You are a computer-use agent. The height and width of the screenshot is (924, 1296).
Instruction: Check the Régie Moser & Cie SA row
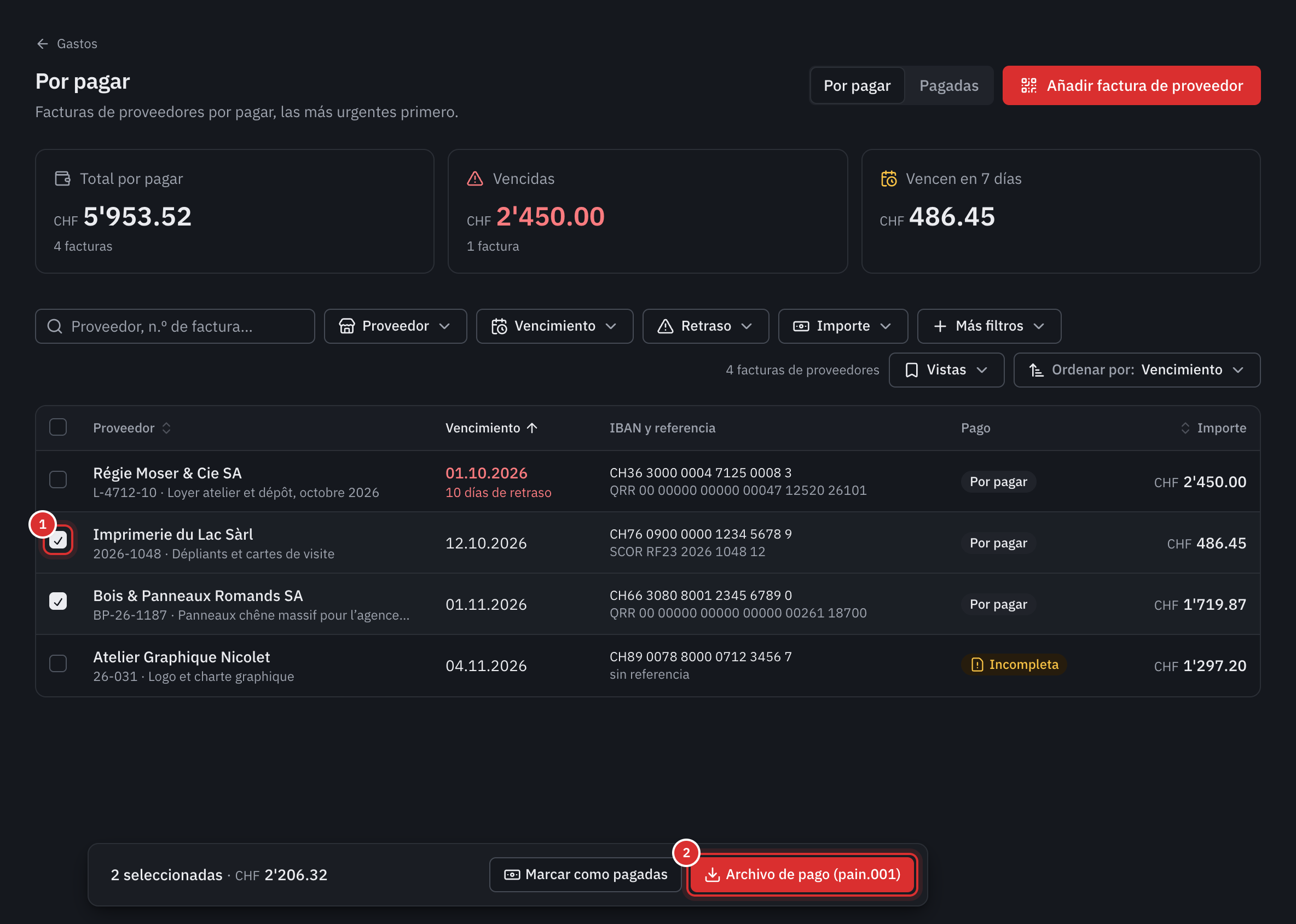[58, 480]
